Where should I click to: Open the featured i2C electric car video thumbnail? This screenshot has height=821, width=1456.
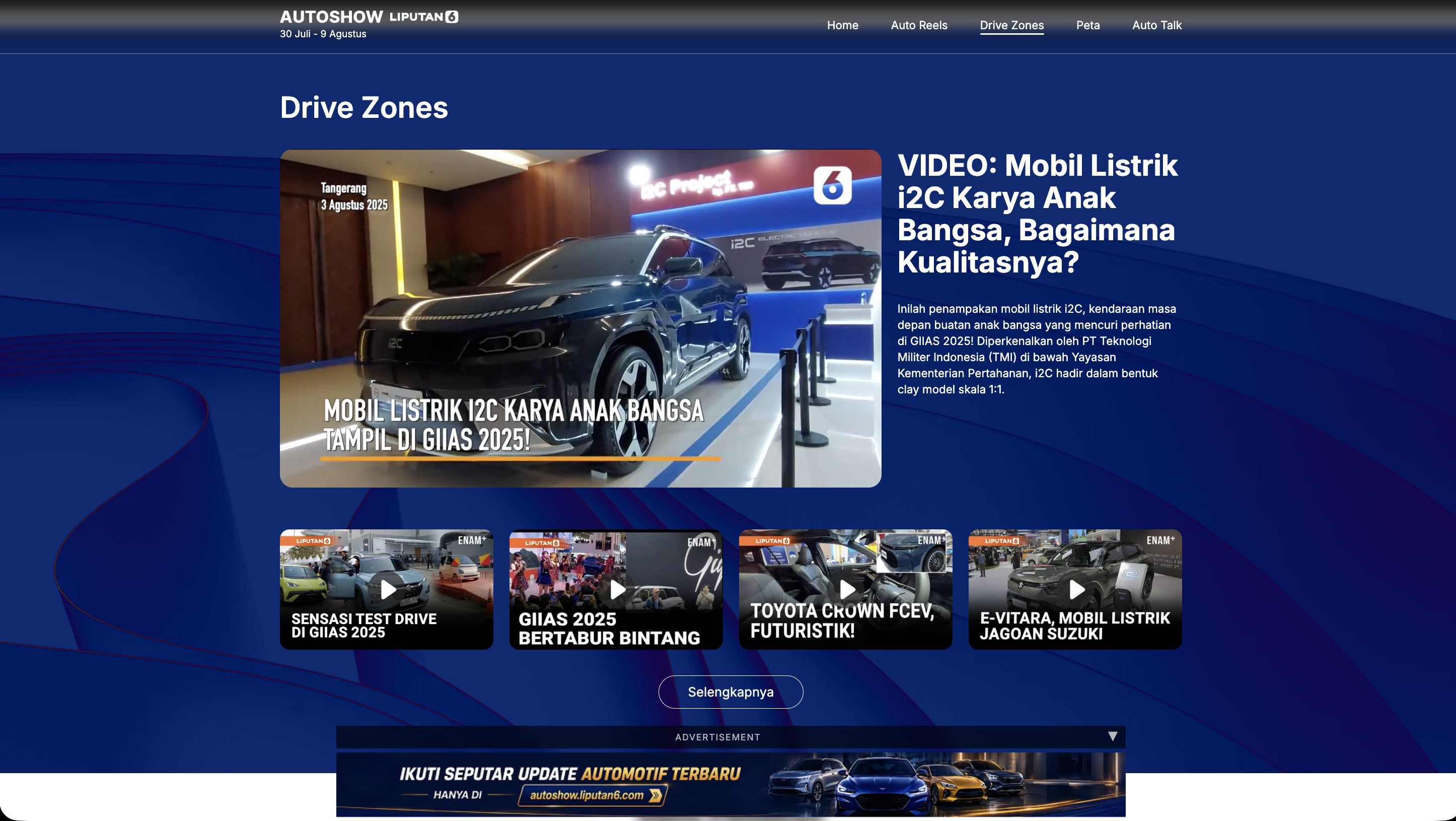coord(580,318)
